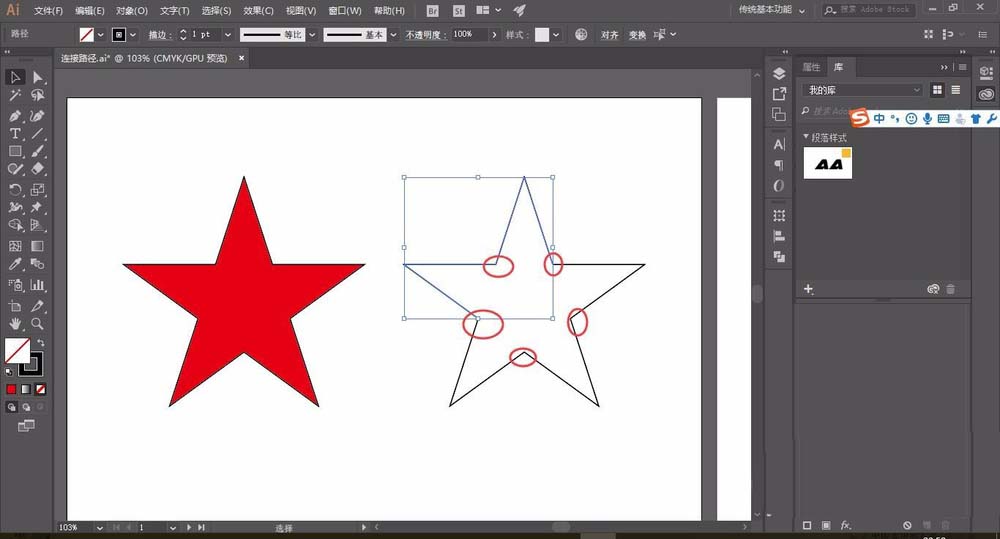Click the 变换 button
Image resolution: width=1000 pixels, height=539 pixels.
[637, 34]
